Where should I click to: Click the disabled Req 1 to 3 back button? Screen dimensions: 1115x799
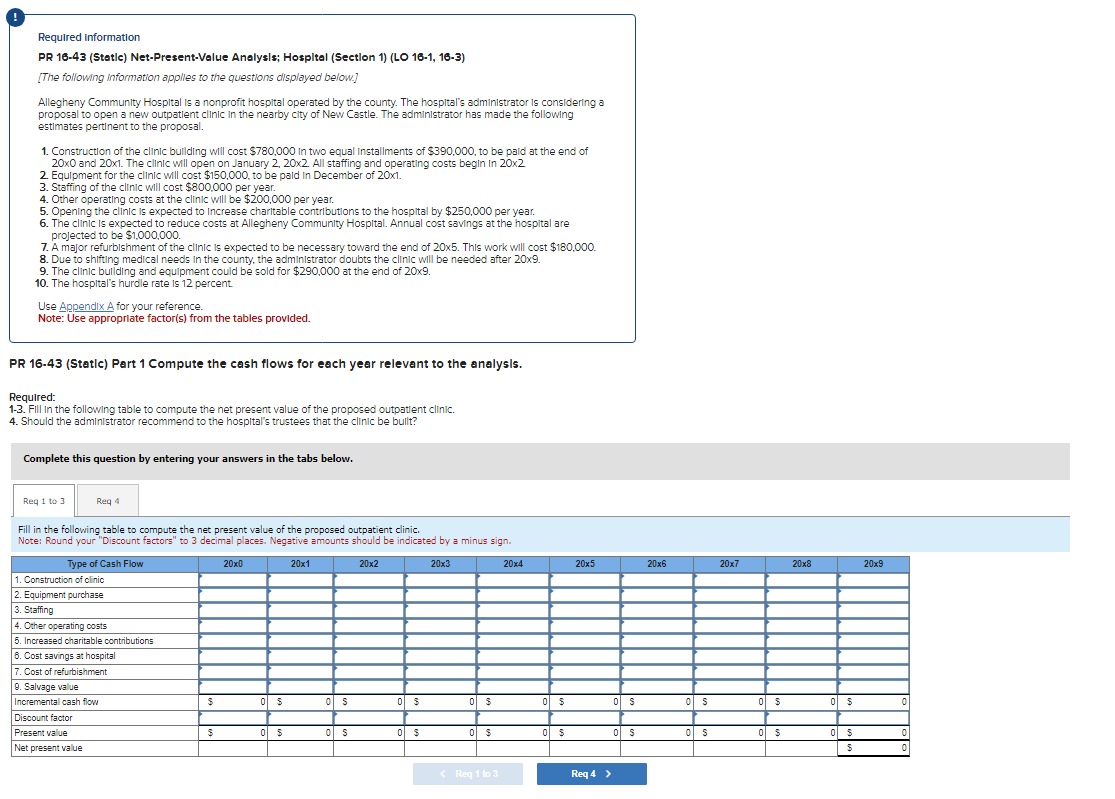click(467, 773)
